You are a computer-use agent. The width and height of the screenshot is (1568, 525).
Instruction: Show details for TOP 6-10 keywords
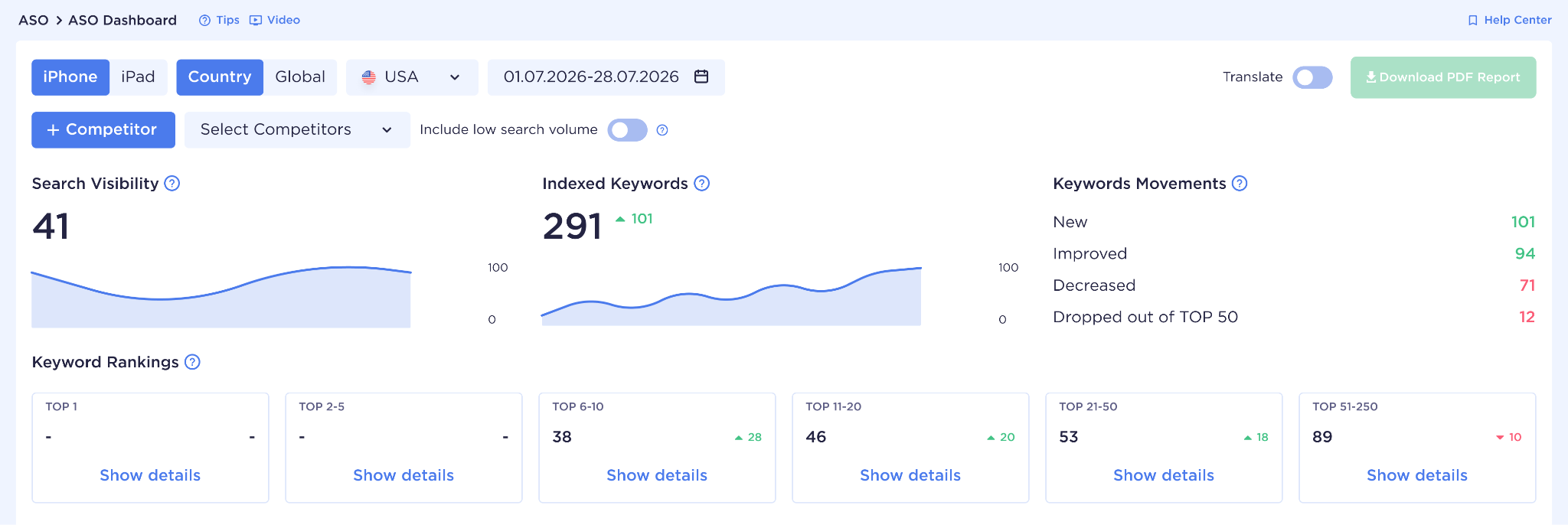(x=657, y=475)
